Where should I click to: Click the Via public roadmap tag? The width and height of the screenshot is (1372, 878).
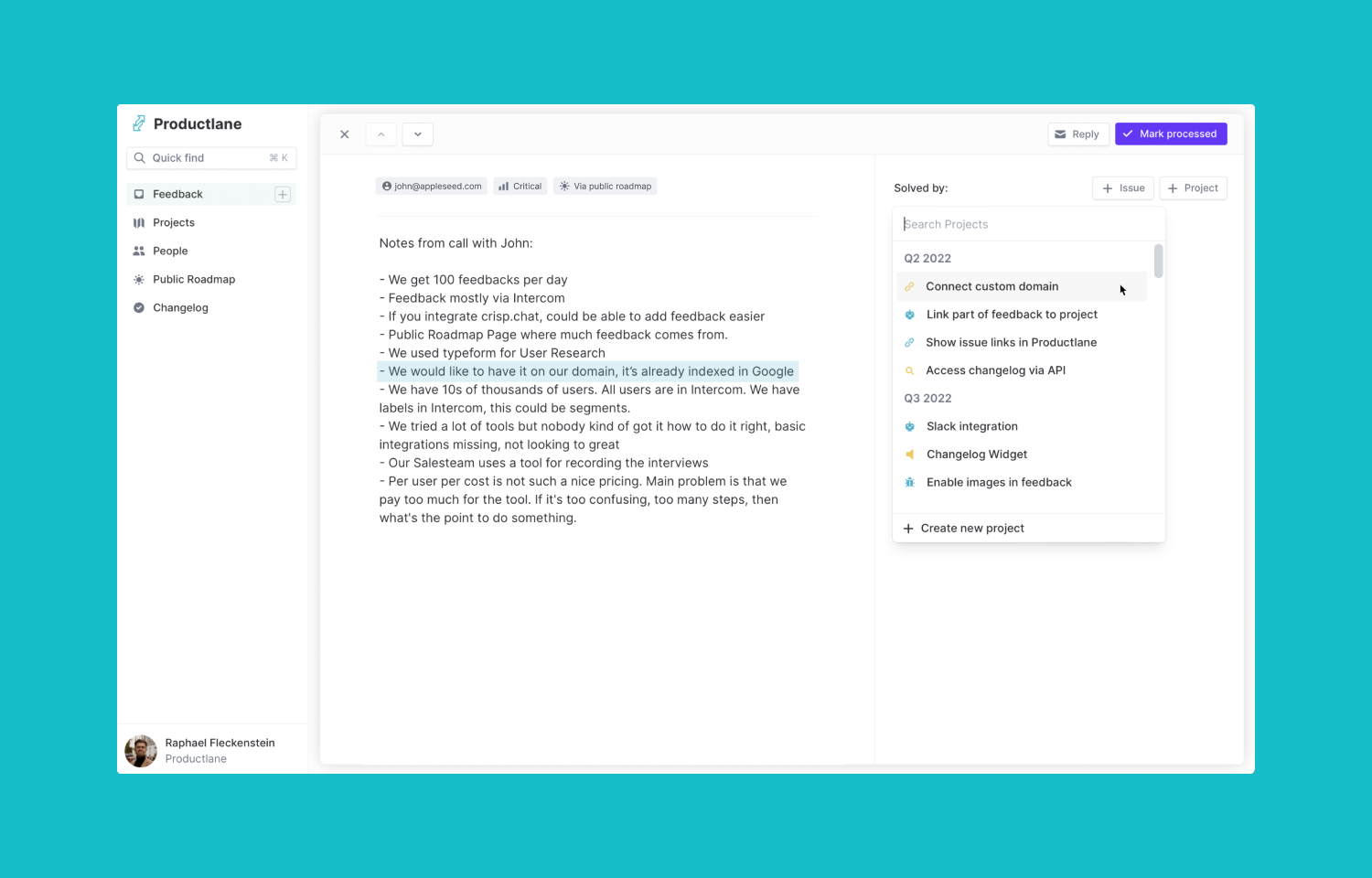[606, 187]
